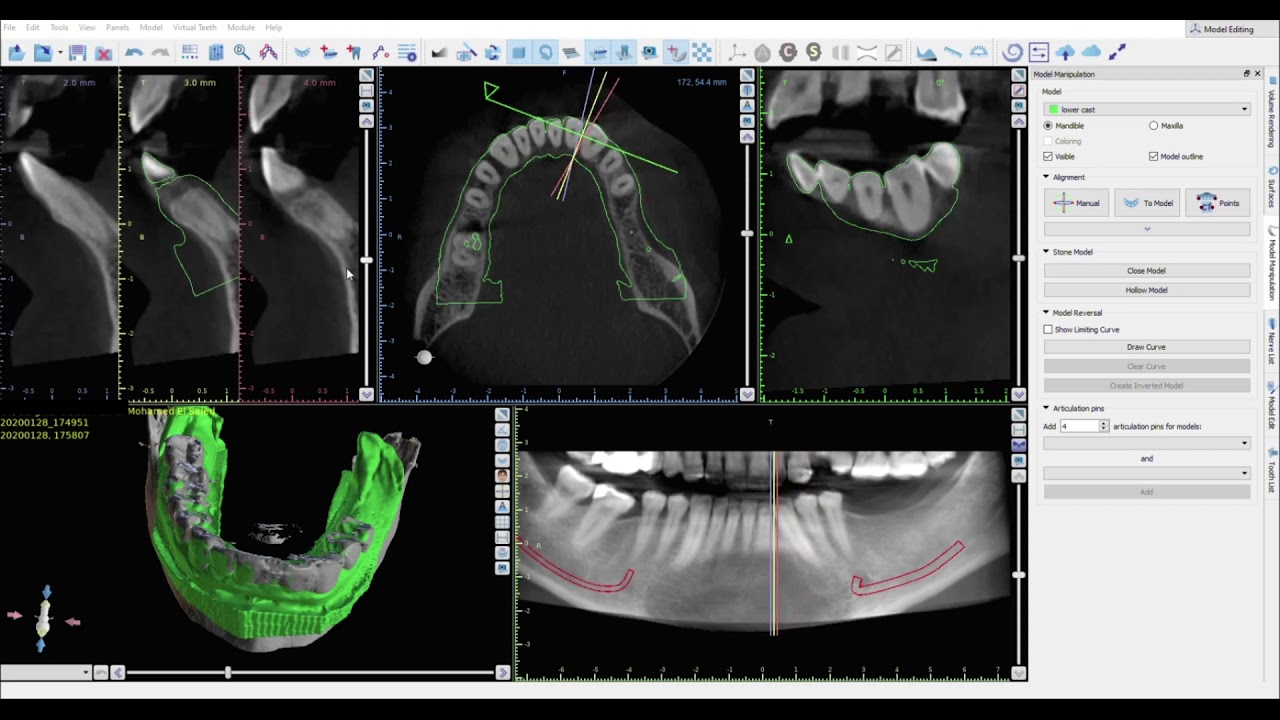Open the Panels menu
Screen dimensions: 1280x720
pos(117,27)
